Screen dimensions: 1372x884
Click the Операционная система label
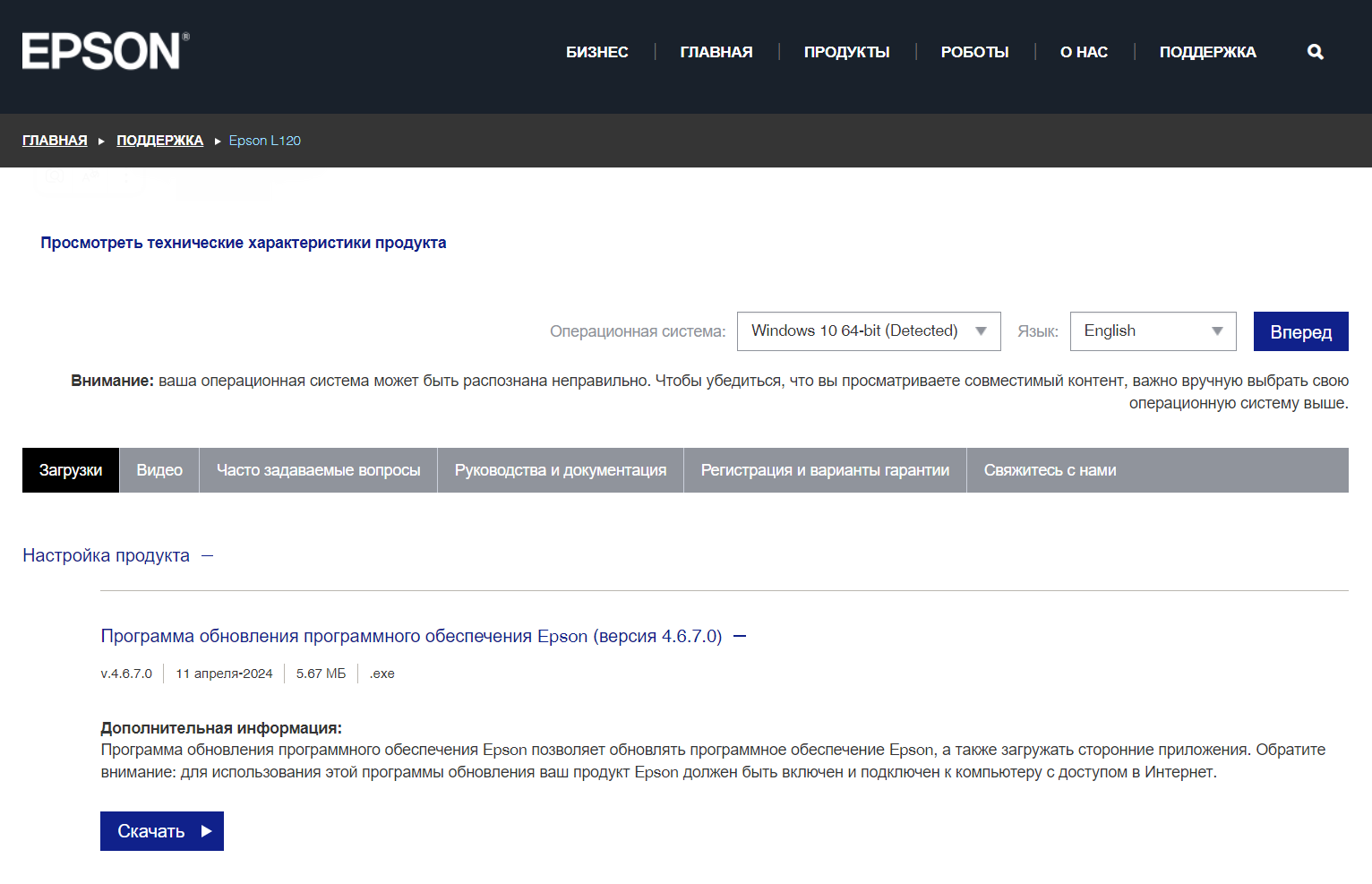[638, 331]
